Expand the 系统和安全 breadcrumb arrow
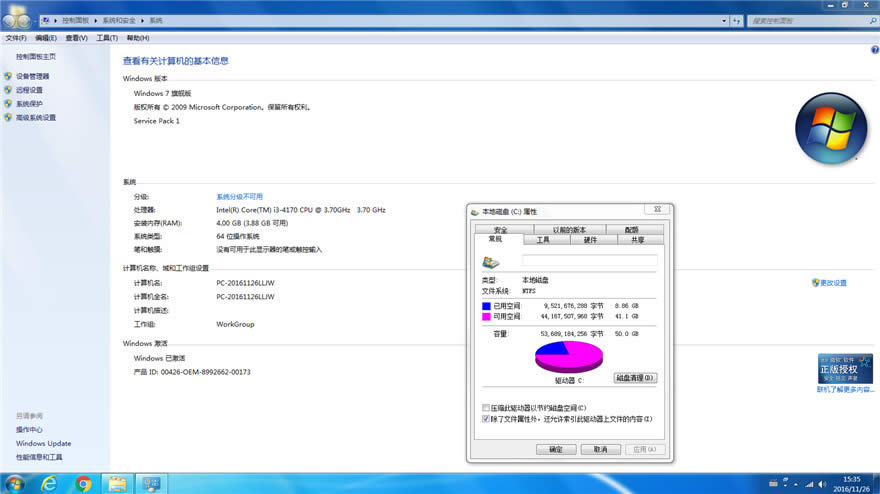The height and width of the screenshot is (494, 880). tap(144, 20)
